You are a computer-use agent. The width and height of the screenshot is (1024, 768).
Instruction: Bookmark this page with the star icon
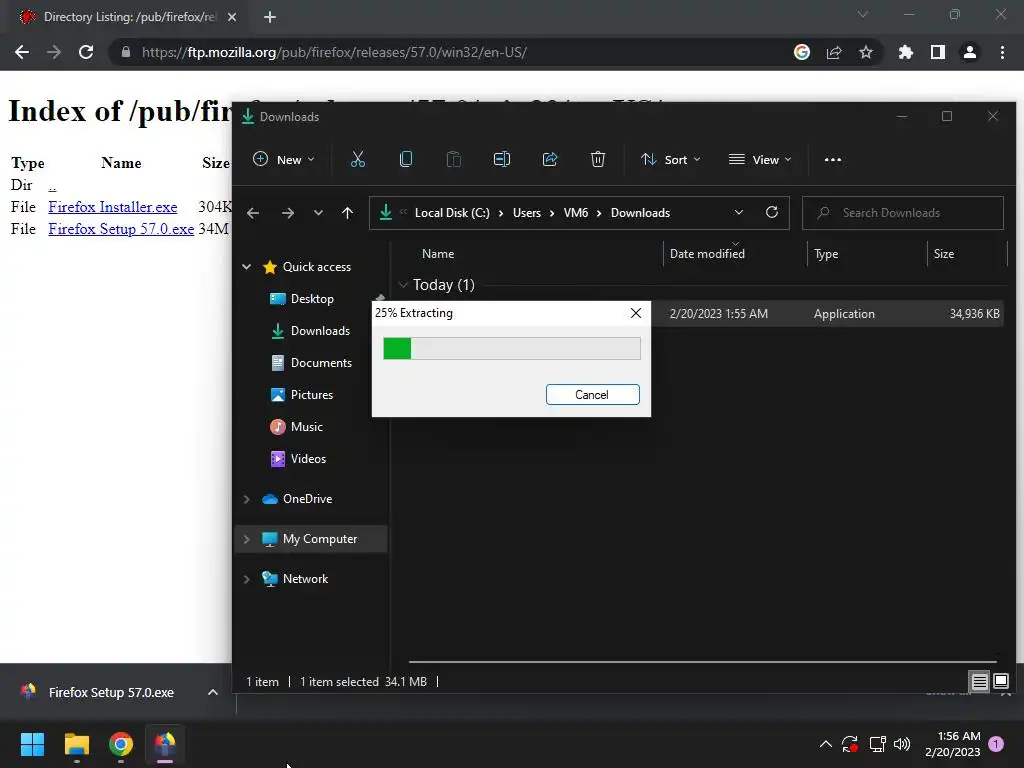(x=865, y=52)
